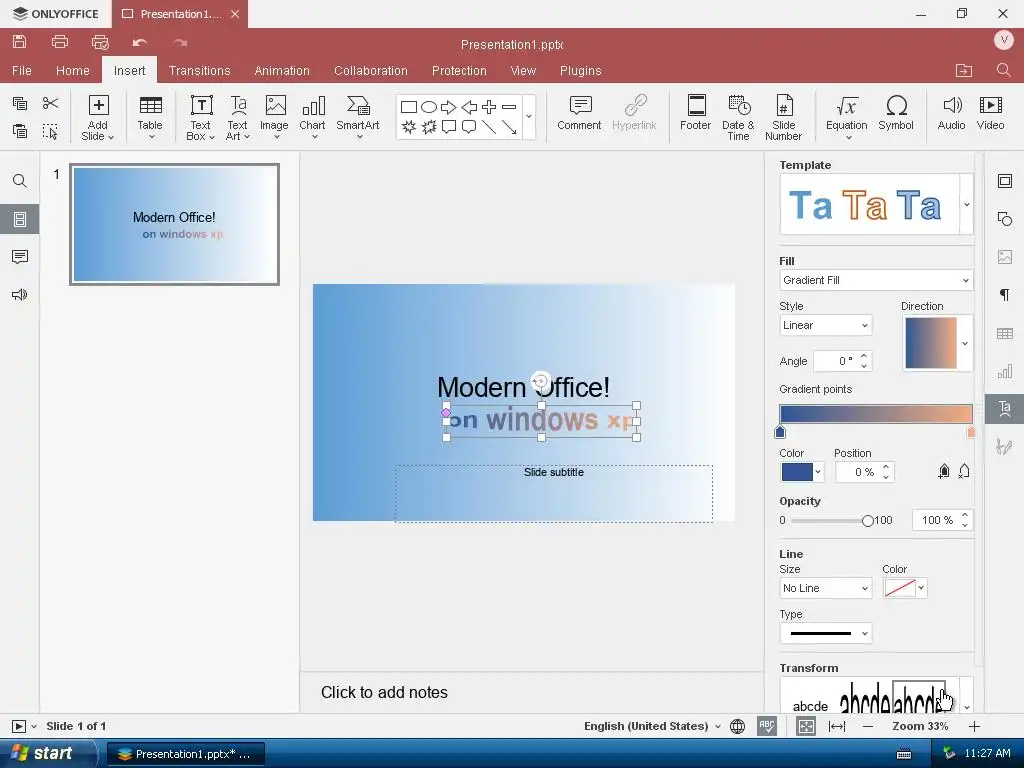The width and height of the screenshot is (1024, 768).
Task: Open Text Art tool
Action: (238, 117)
